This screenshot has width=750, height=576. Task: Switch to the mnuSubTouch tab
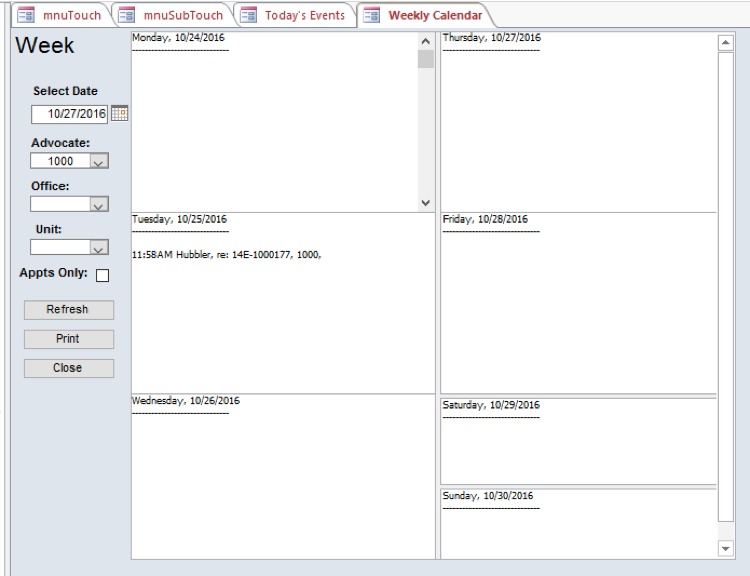pos(182,15)
